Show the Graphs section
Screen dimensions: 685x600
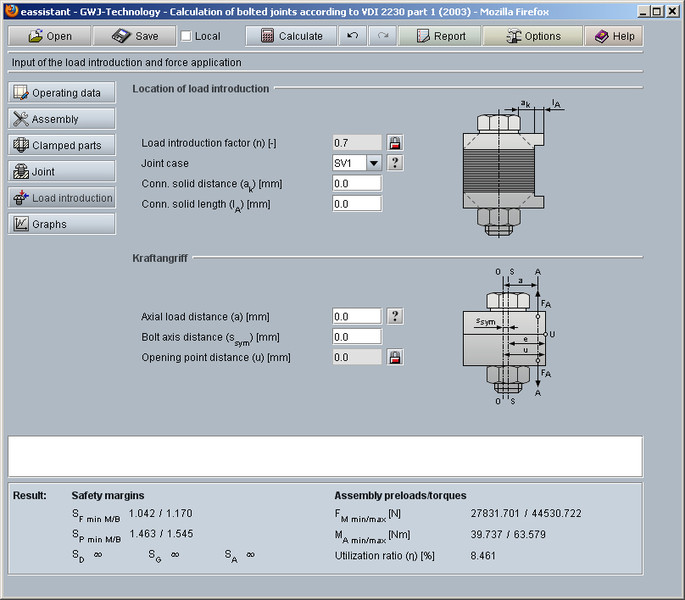tap(62, 224)
